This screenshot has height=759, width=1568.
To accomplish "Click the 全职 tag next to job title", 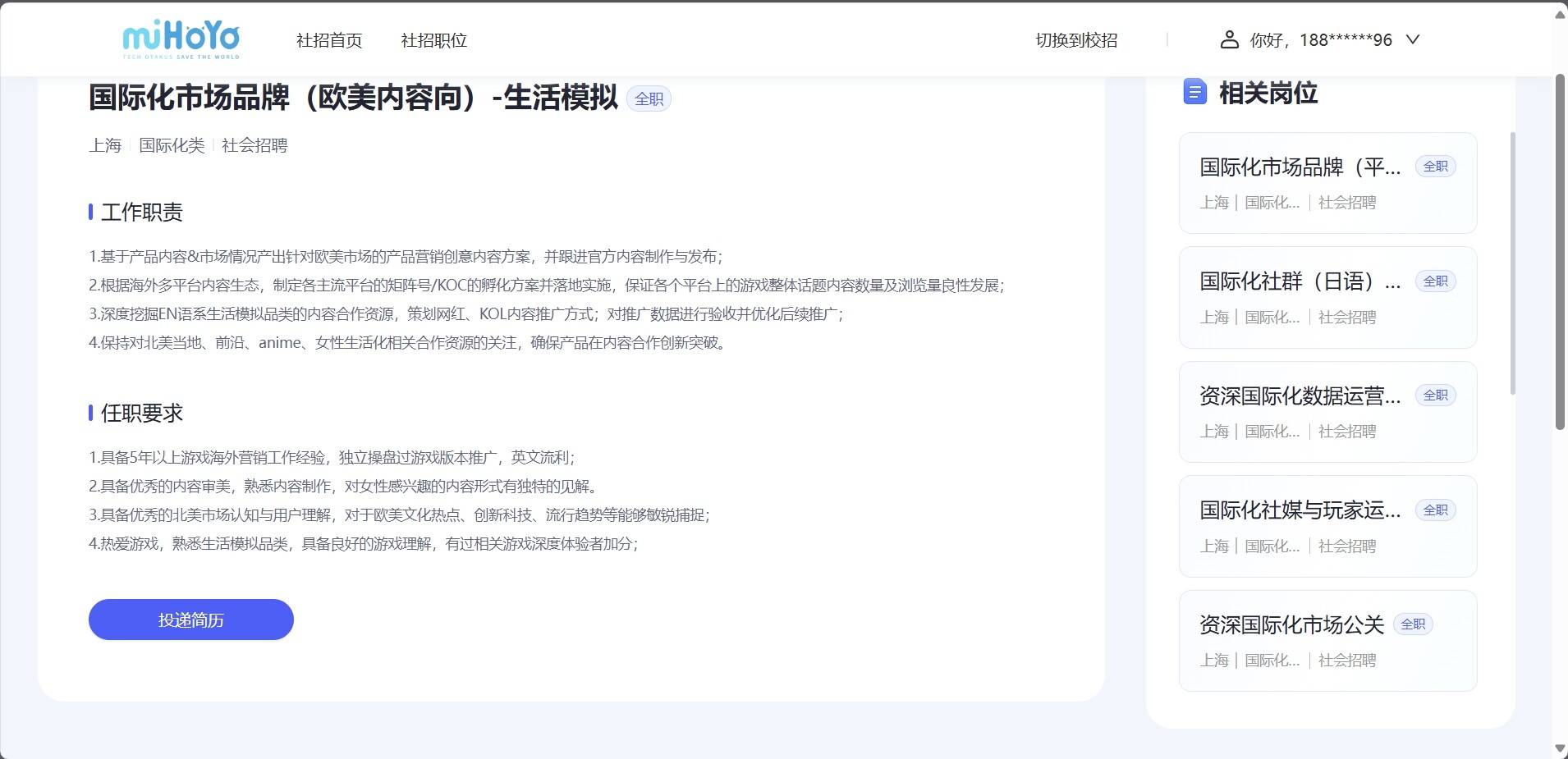I will click(x=649, y=98).
